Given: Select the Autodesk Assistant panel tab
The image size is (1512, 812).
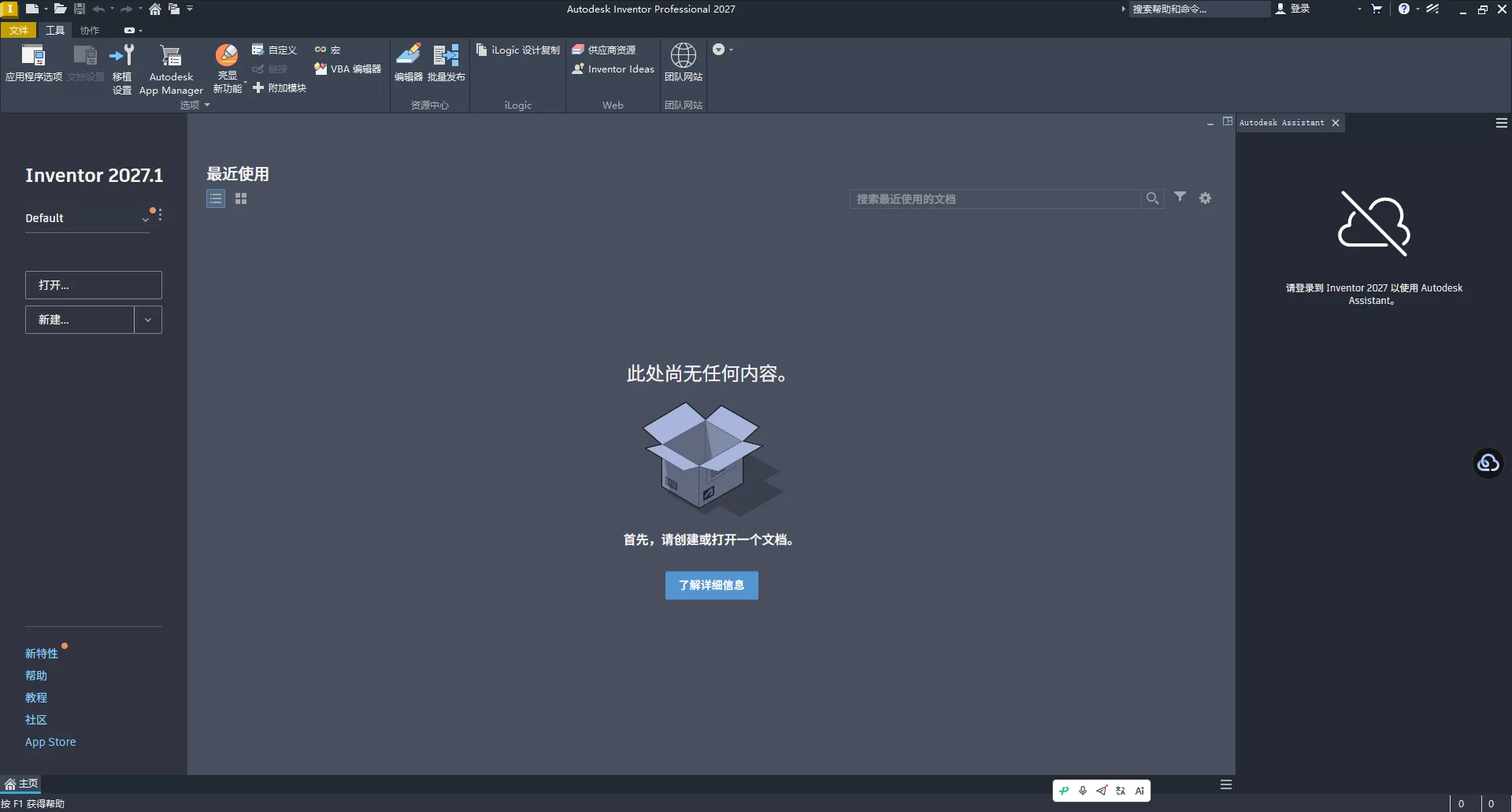Looking at the screenshot, I should [x=1282, y=122].
